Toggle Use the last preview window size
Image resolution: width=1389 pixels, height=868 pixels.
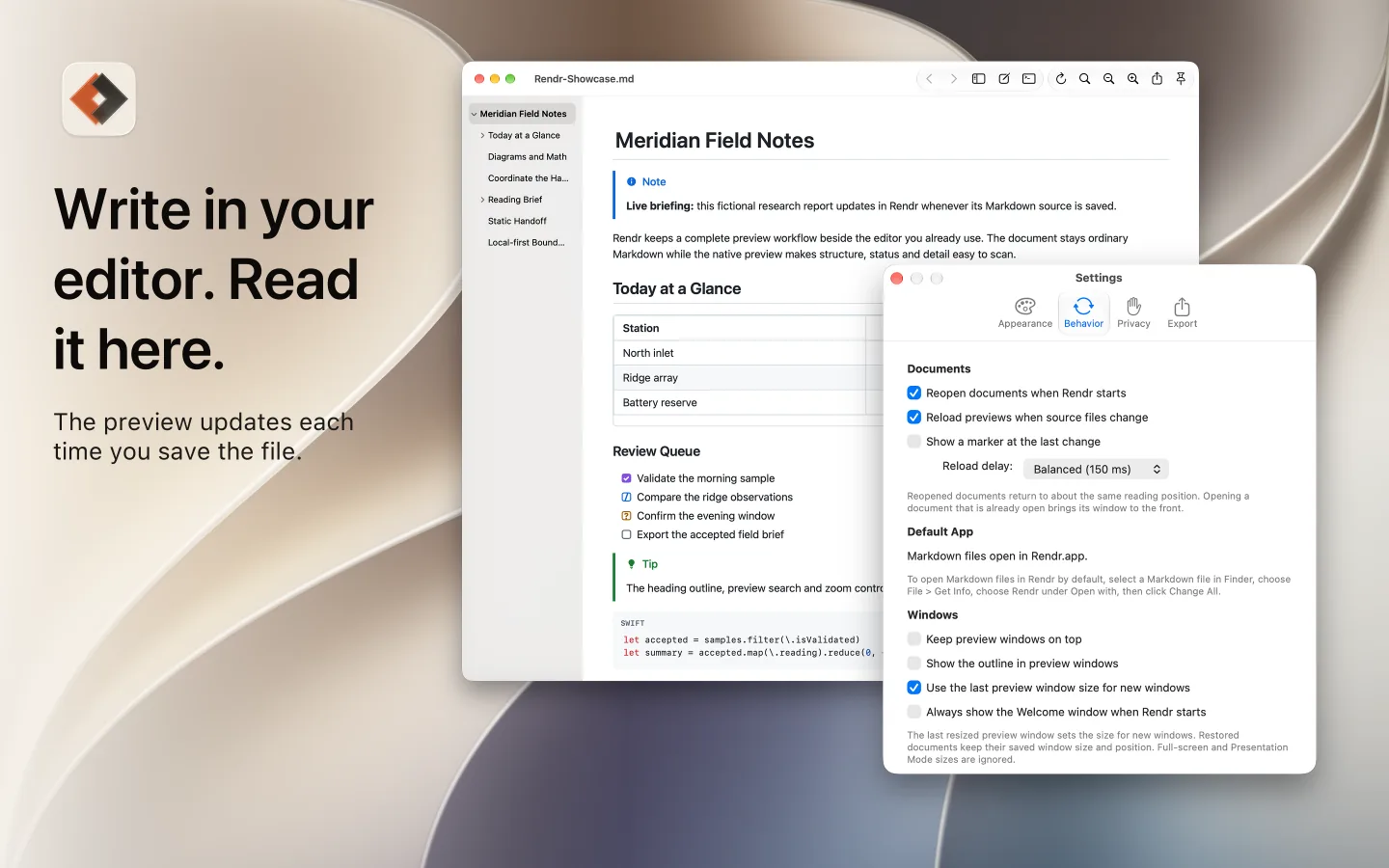913,688
